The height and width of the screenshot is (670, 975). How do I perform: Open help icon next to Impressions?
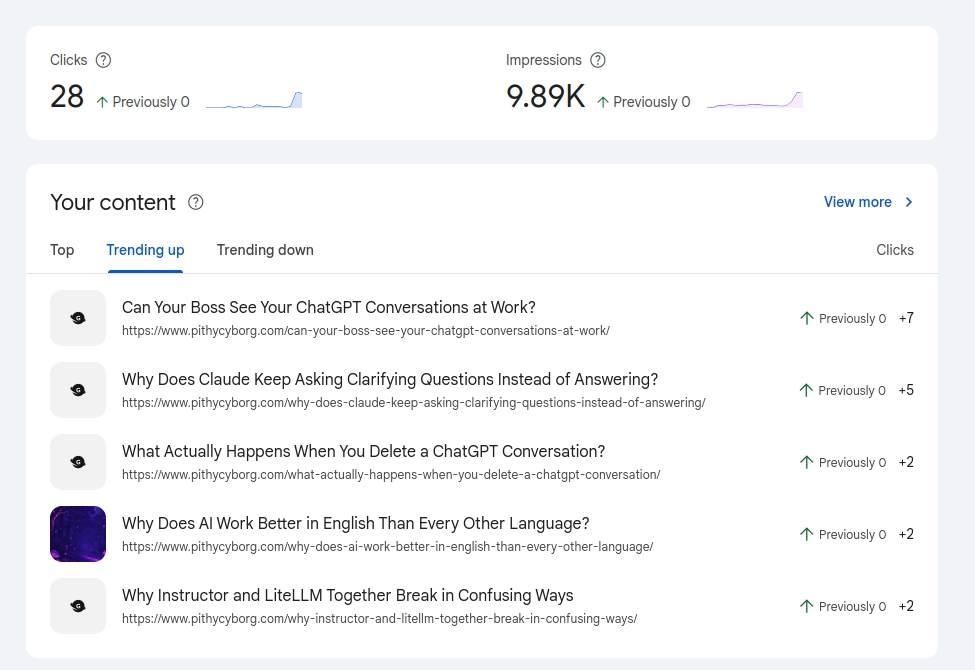click(x=598, y=60)
